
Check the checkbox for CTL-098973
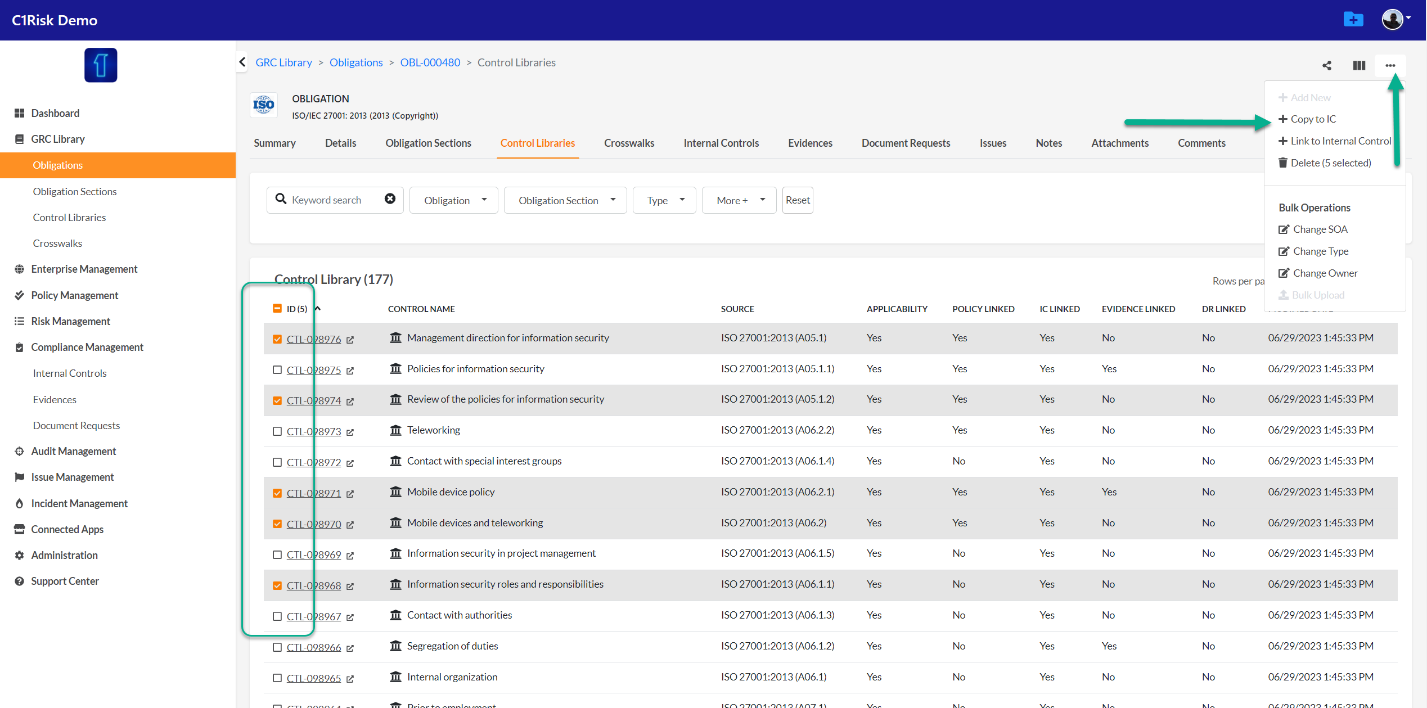(x=277, y=431)
